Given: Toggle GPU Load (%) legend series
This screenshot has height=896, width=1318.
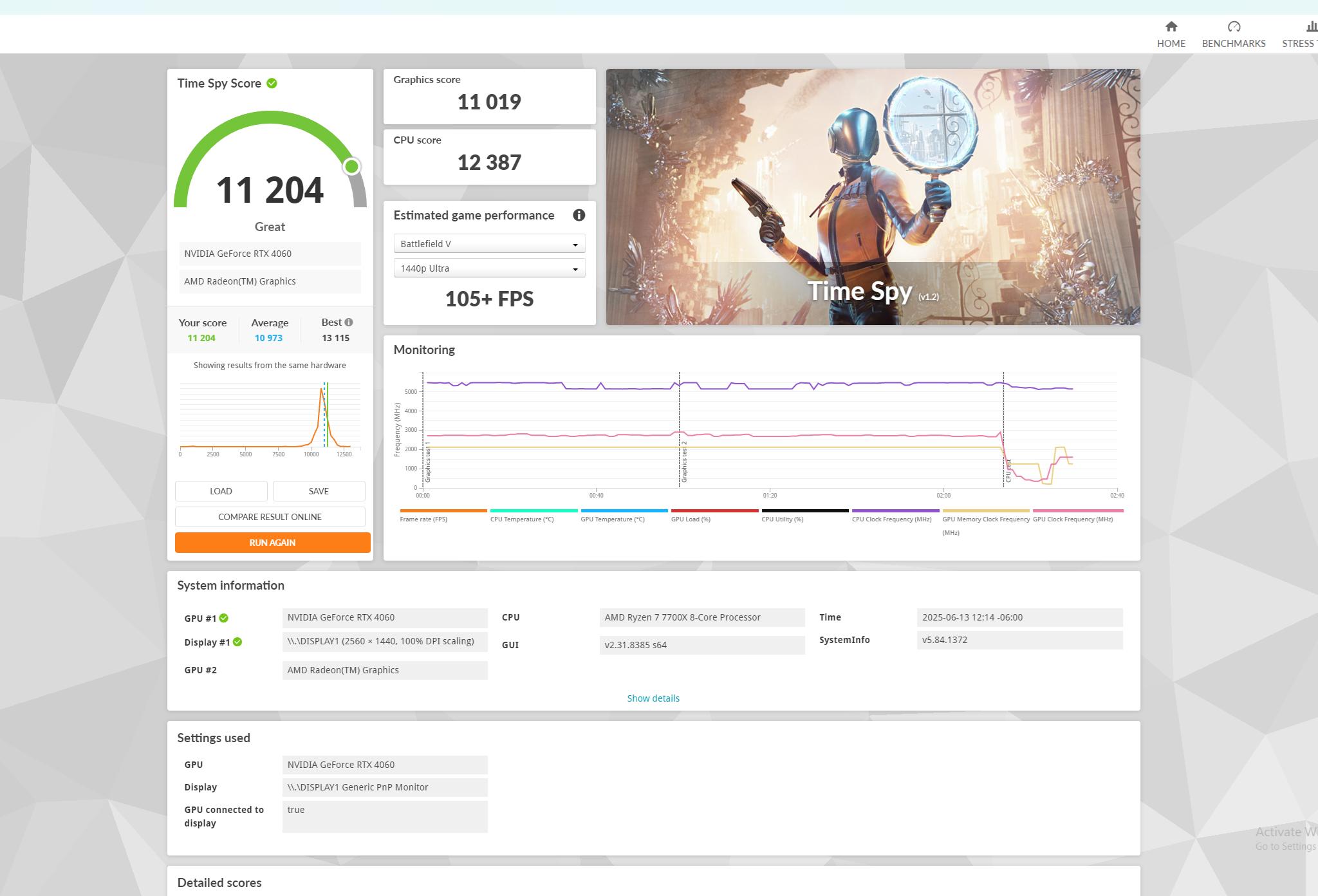Looking at the screenshot, I should click(x=691, y=519).
